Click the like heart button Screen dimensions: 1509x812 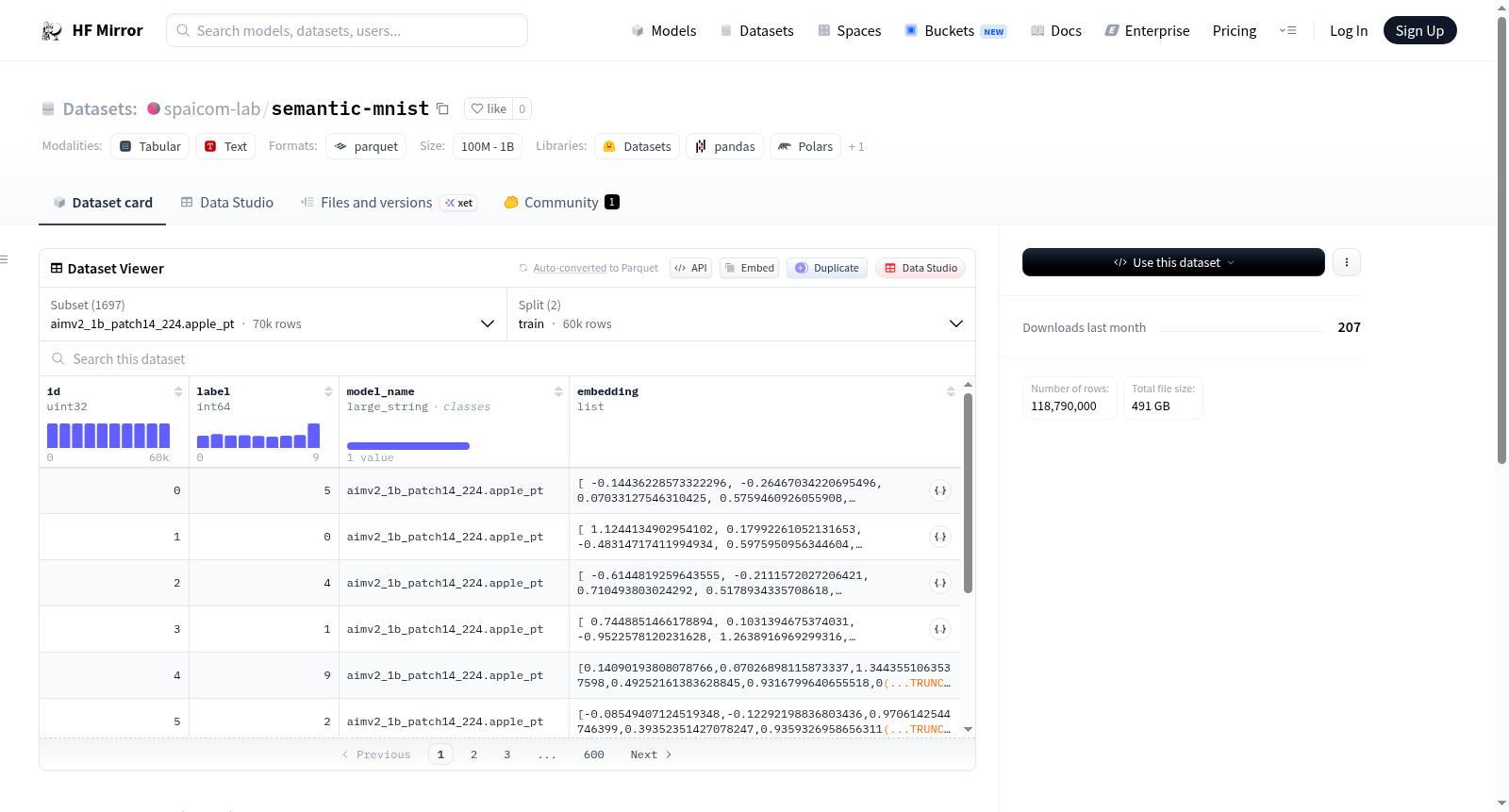point(489,108)
